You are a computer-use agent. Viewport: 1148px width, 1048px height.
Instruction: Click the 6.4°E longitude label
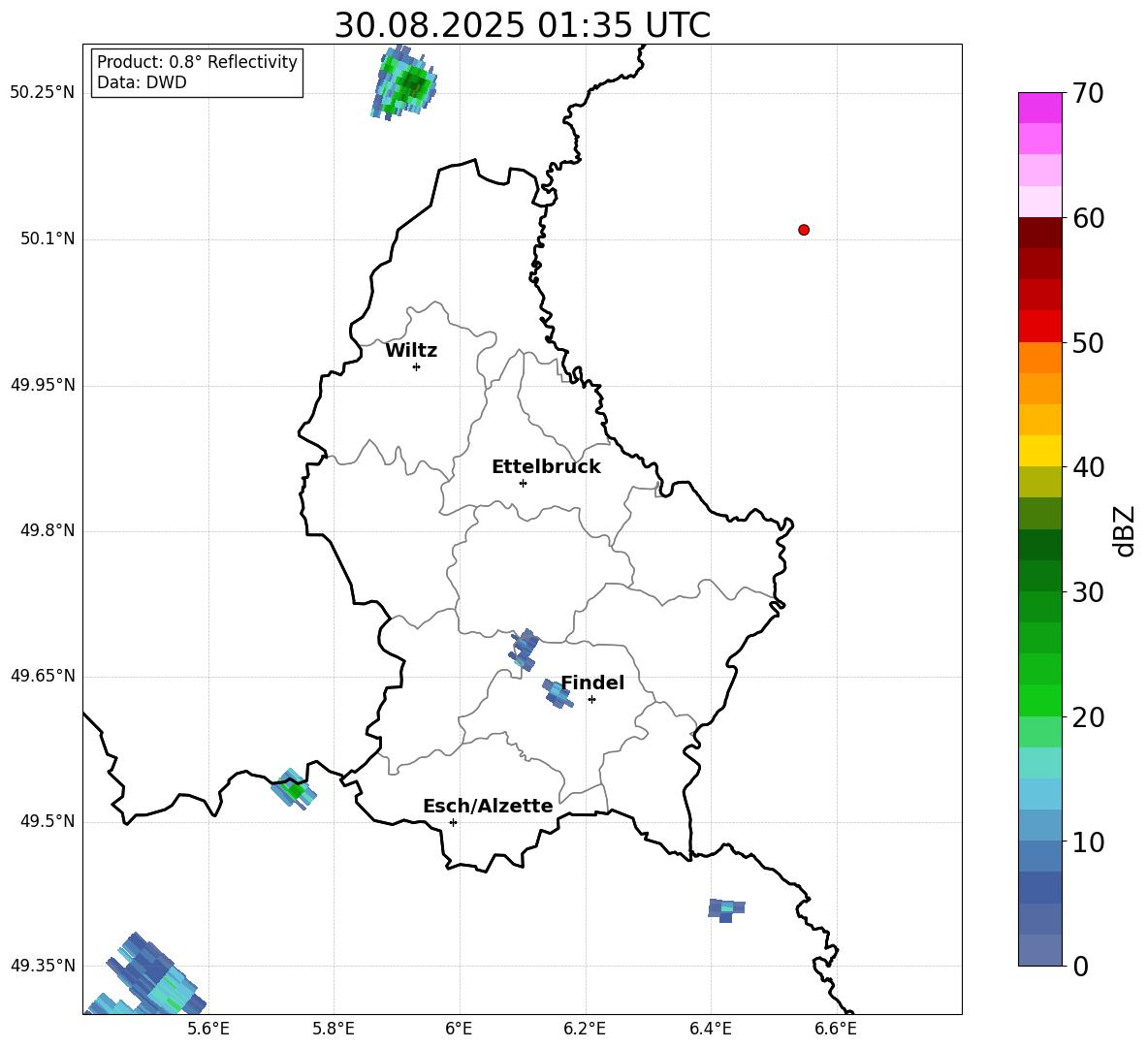[x=710, y=1029]
